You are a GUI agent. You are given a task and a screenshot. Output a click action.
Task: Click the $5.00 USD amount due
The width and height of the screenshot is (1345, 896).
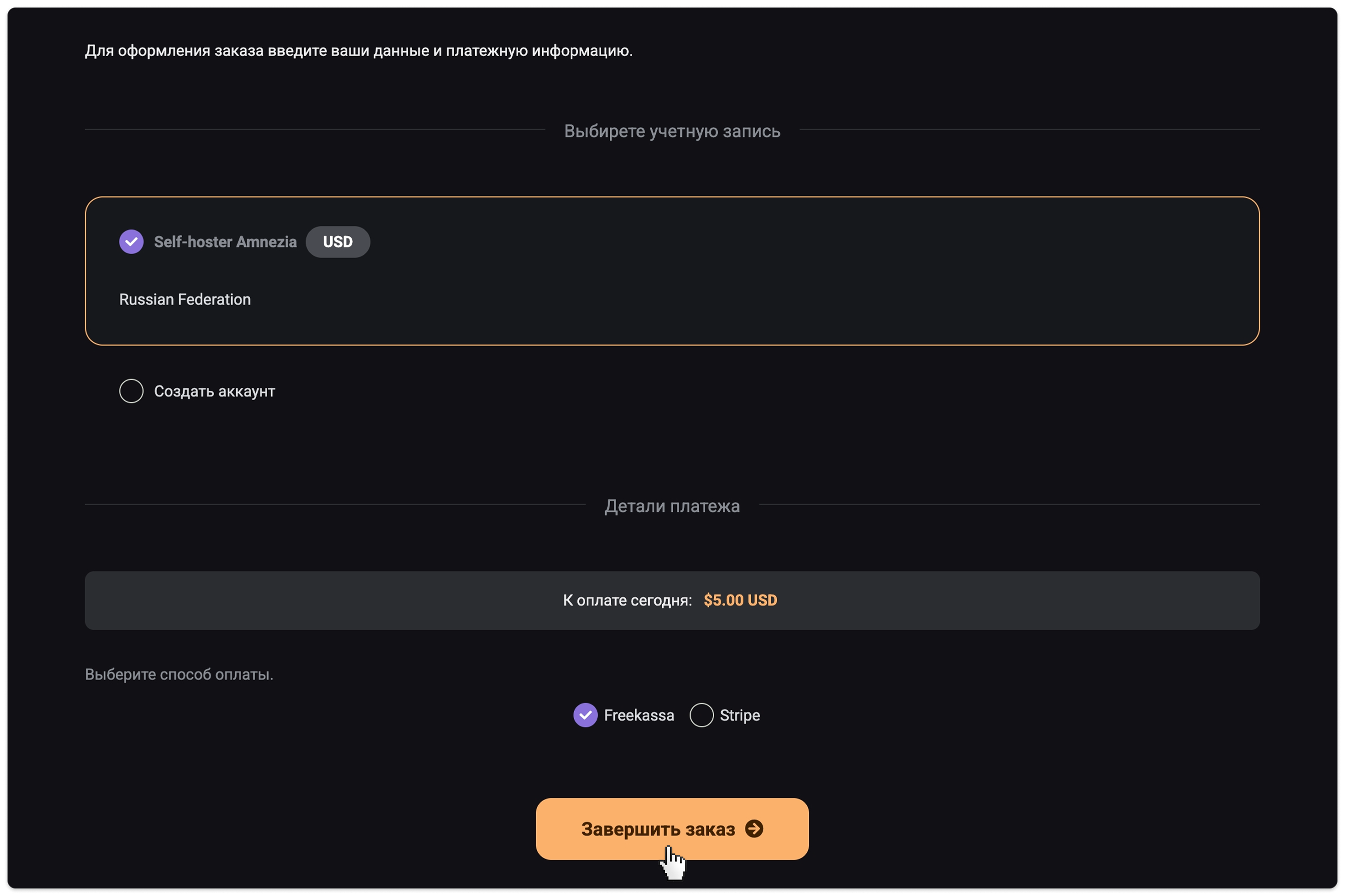pyautogui.click(x=740, y=600)
